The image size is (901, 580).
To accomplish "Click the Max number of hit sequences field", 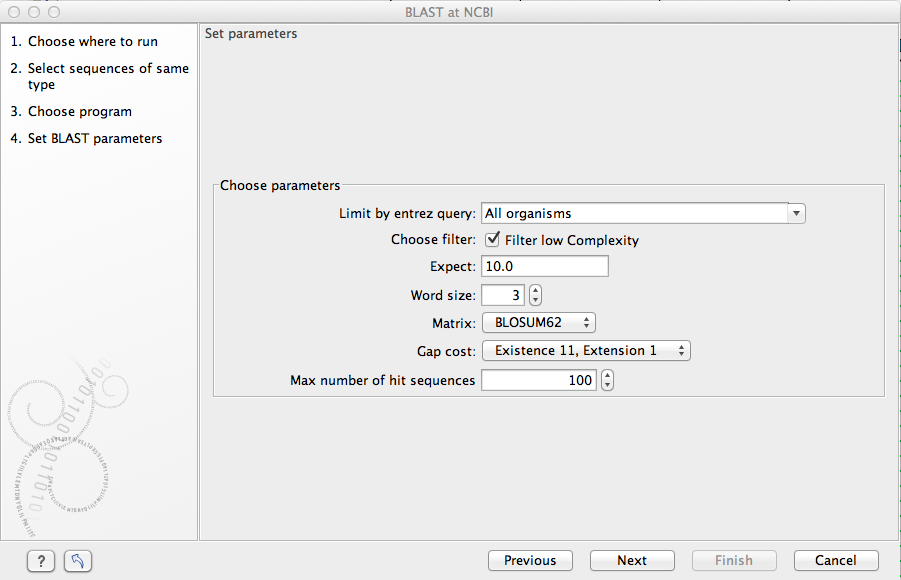I will [x=538, y=380].
